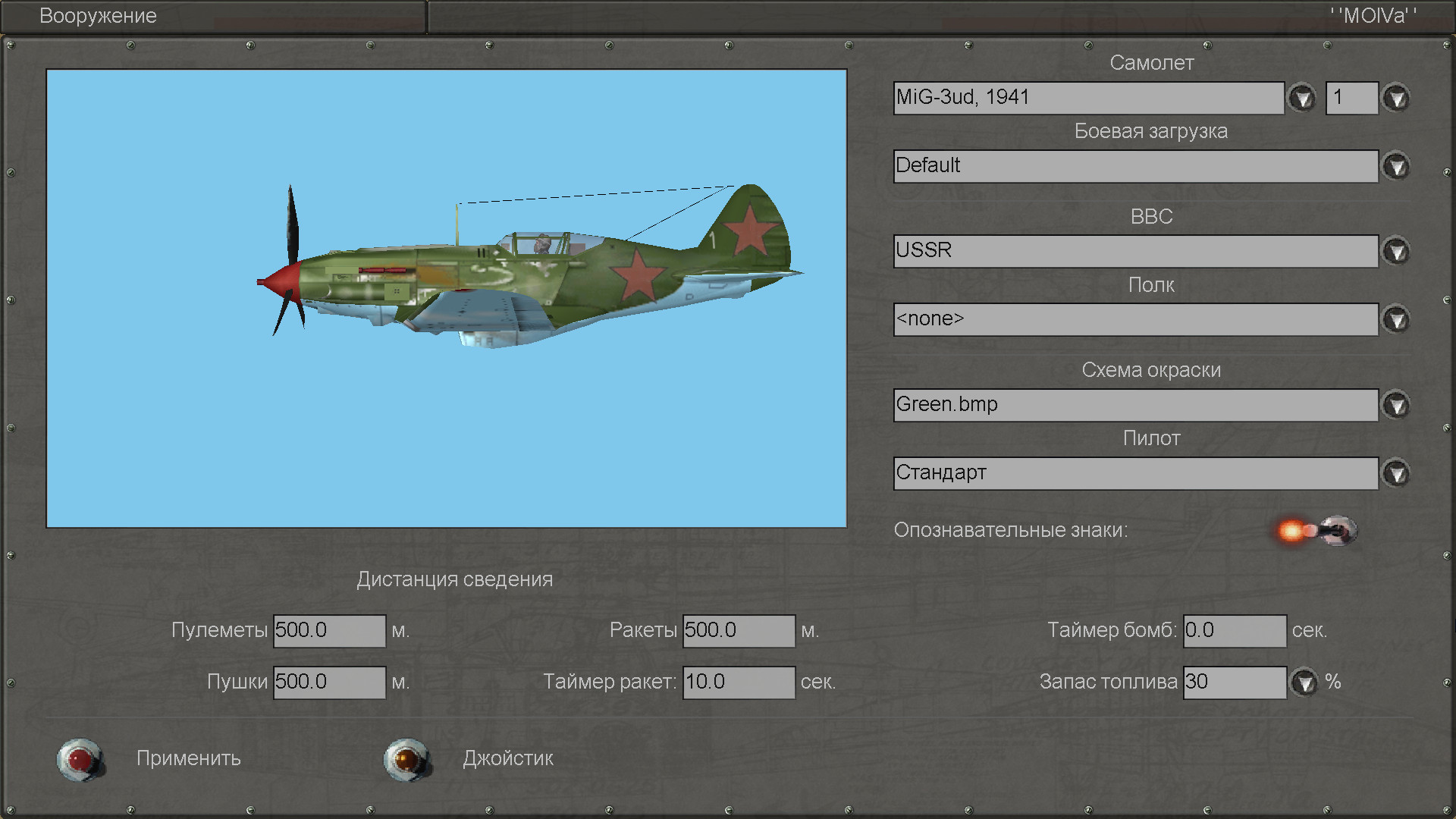Click the Применить text label

[189, 758]
